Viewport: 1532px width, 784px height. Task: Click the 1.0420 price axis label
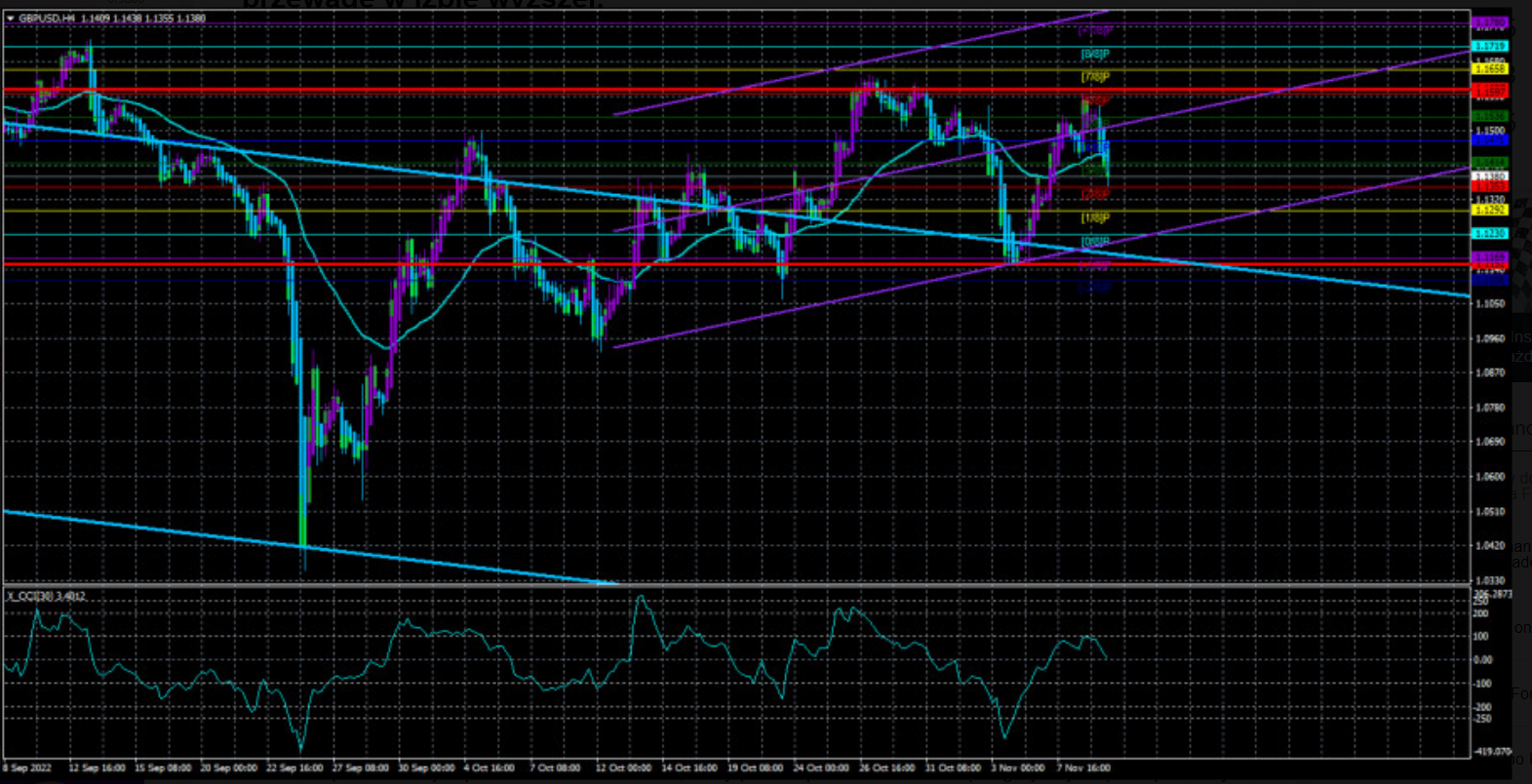click(1490, 546)
